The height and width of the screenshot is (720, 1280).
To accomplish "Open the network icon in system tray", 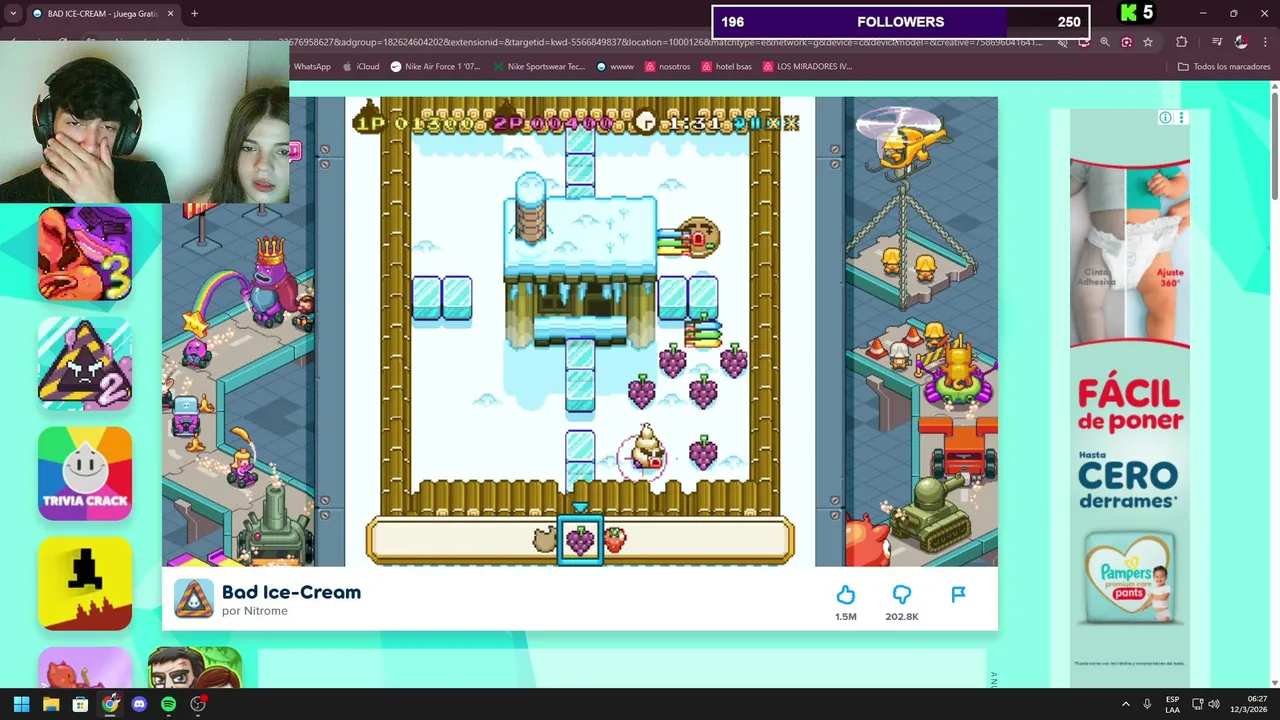I will coord(1197,704).
